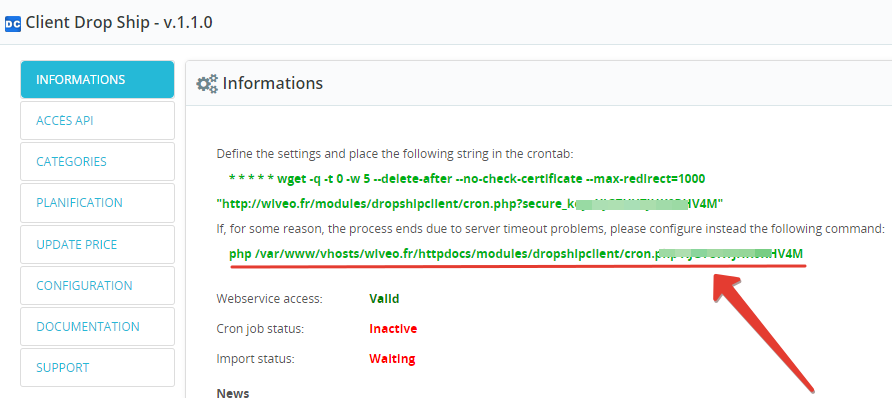Open the CATEGORIES section
This screenshot has height=398, width=892.
(x=97, y=161)
